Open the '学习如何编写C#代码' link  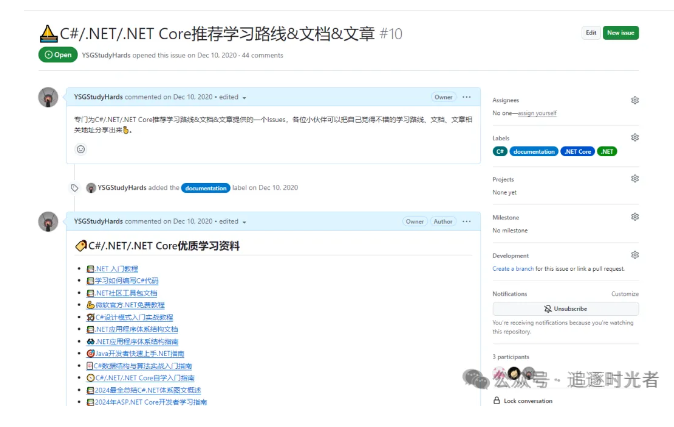(123, 281)
